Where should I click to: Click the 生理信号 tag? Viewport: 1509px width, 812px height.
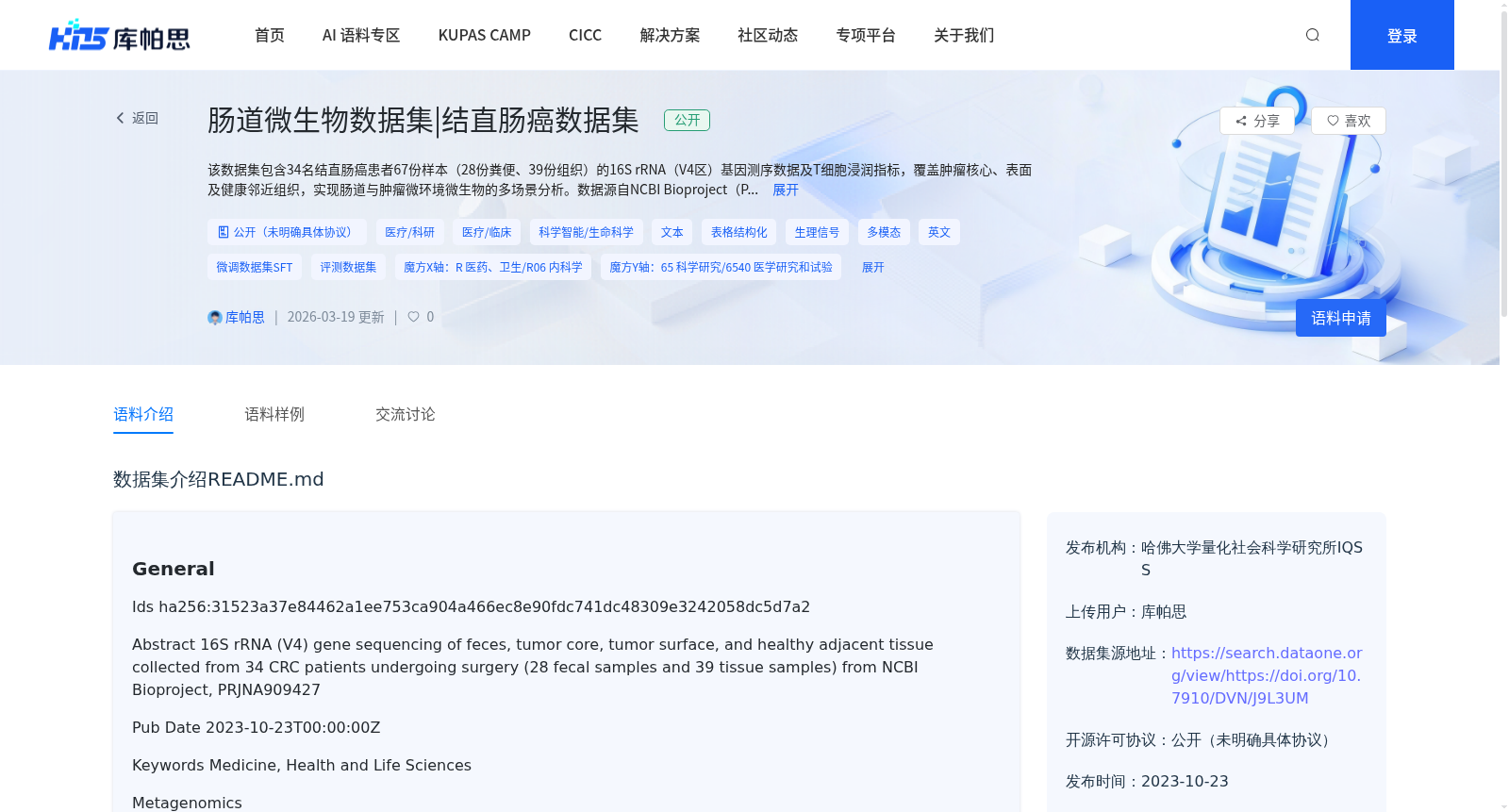tap(817, 232)
